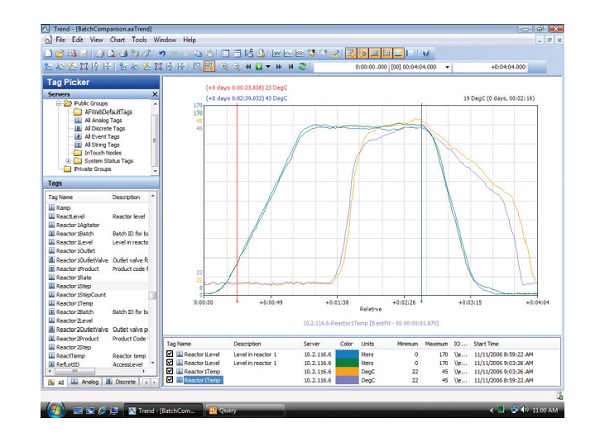Click the blue color swatch for Reactor1Level
This screenshot has width=600, height=442.
(349, 354)
